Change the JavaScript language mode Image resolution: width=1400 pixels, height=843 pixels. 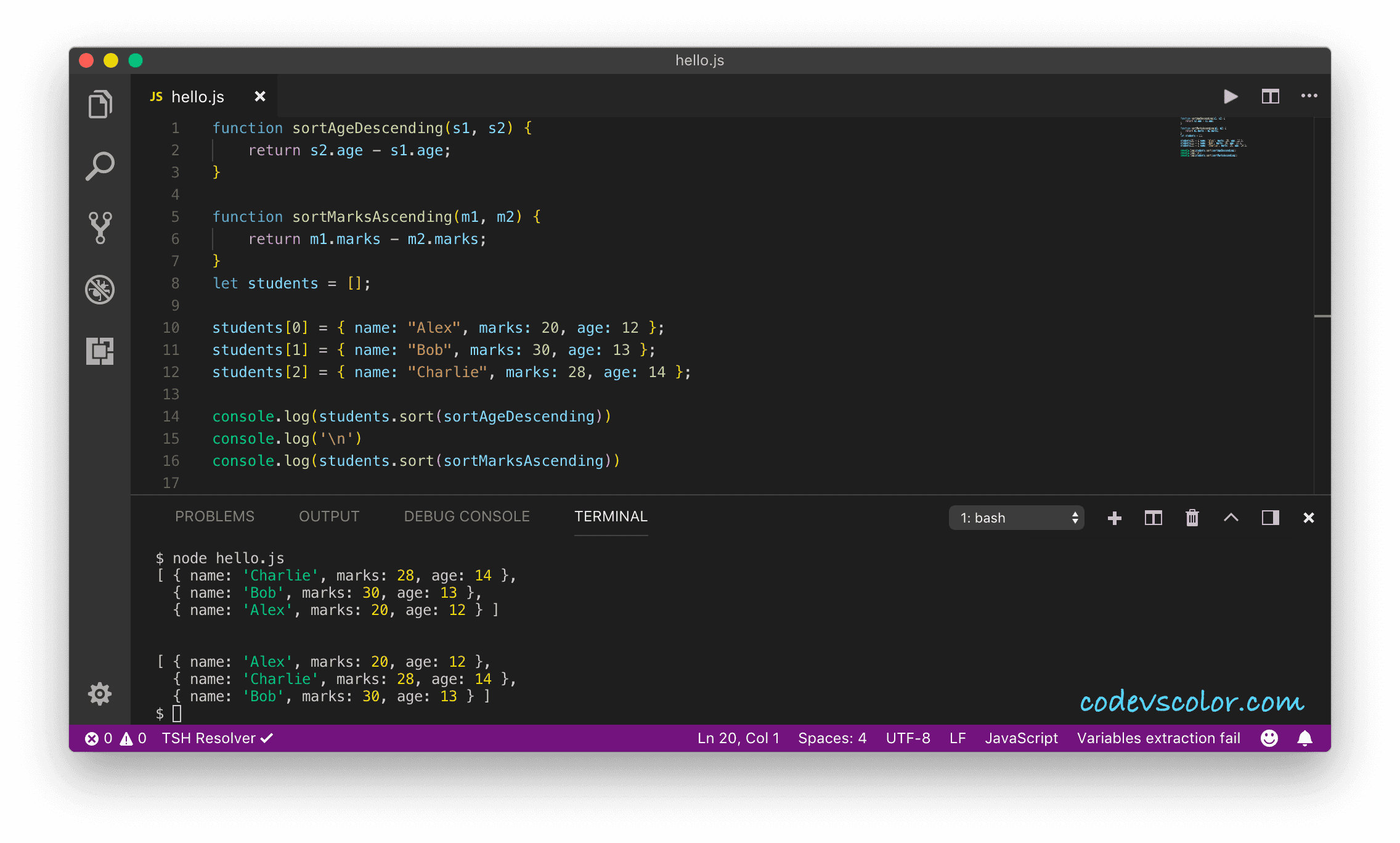[x=1021, y=738]
